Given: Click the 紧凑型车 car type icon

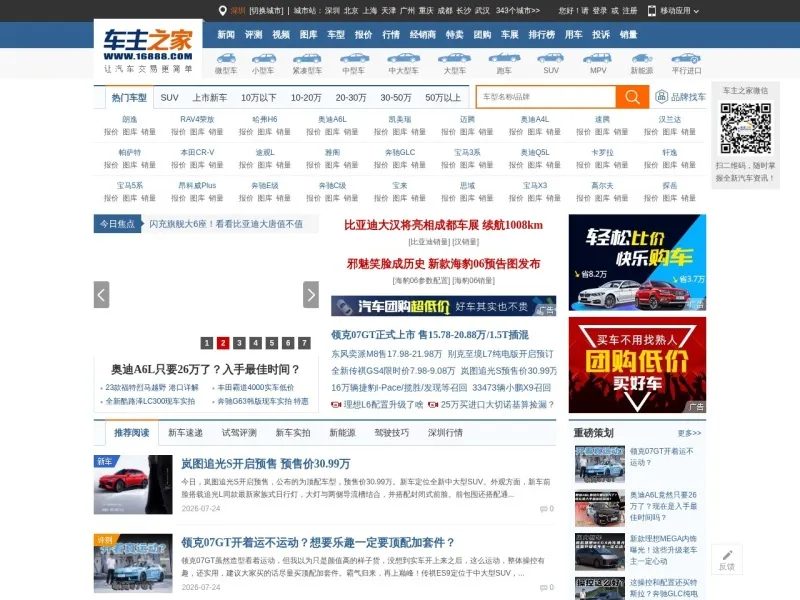Looking at the screenshot, I should click(307, 58).
